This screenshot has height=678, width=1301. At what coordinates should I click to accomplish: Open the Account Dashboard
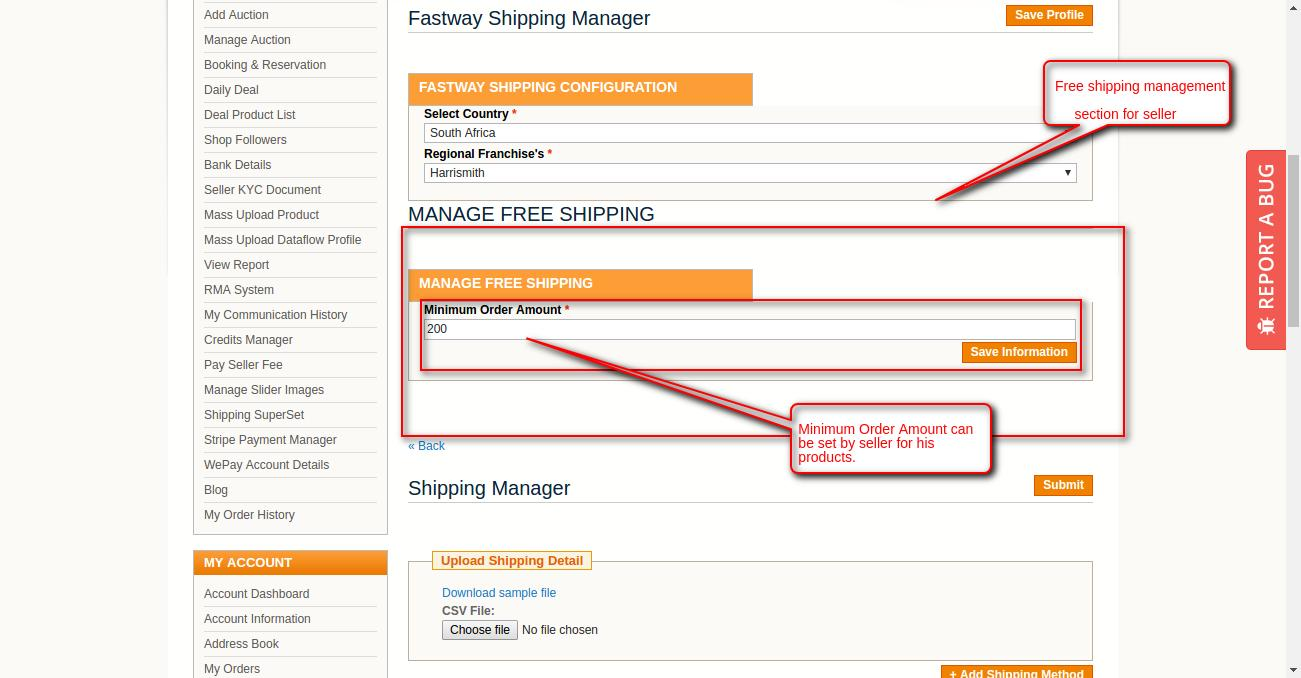click(x=256, y=593)
